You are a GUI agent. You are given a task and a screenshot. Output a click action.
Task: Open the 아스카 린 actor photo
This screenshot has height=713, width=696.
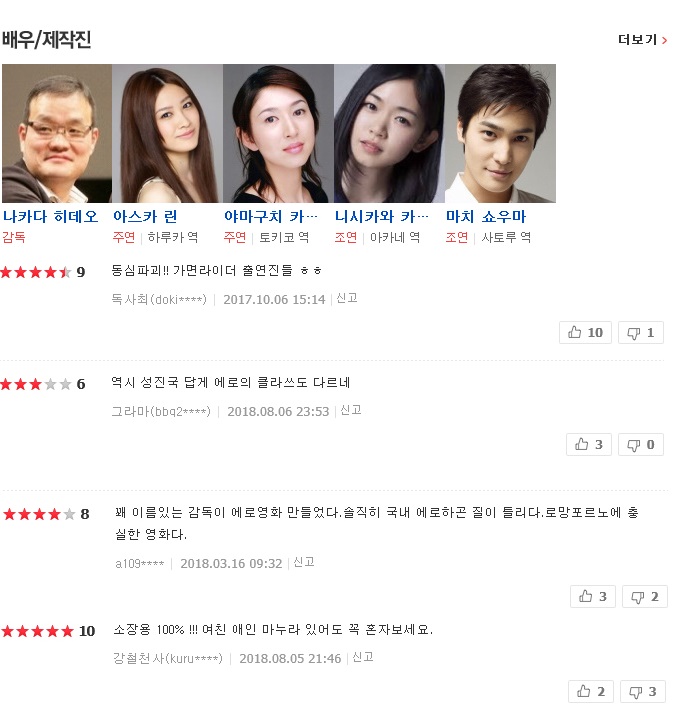(x=167, y=133)
